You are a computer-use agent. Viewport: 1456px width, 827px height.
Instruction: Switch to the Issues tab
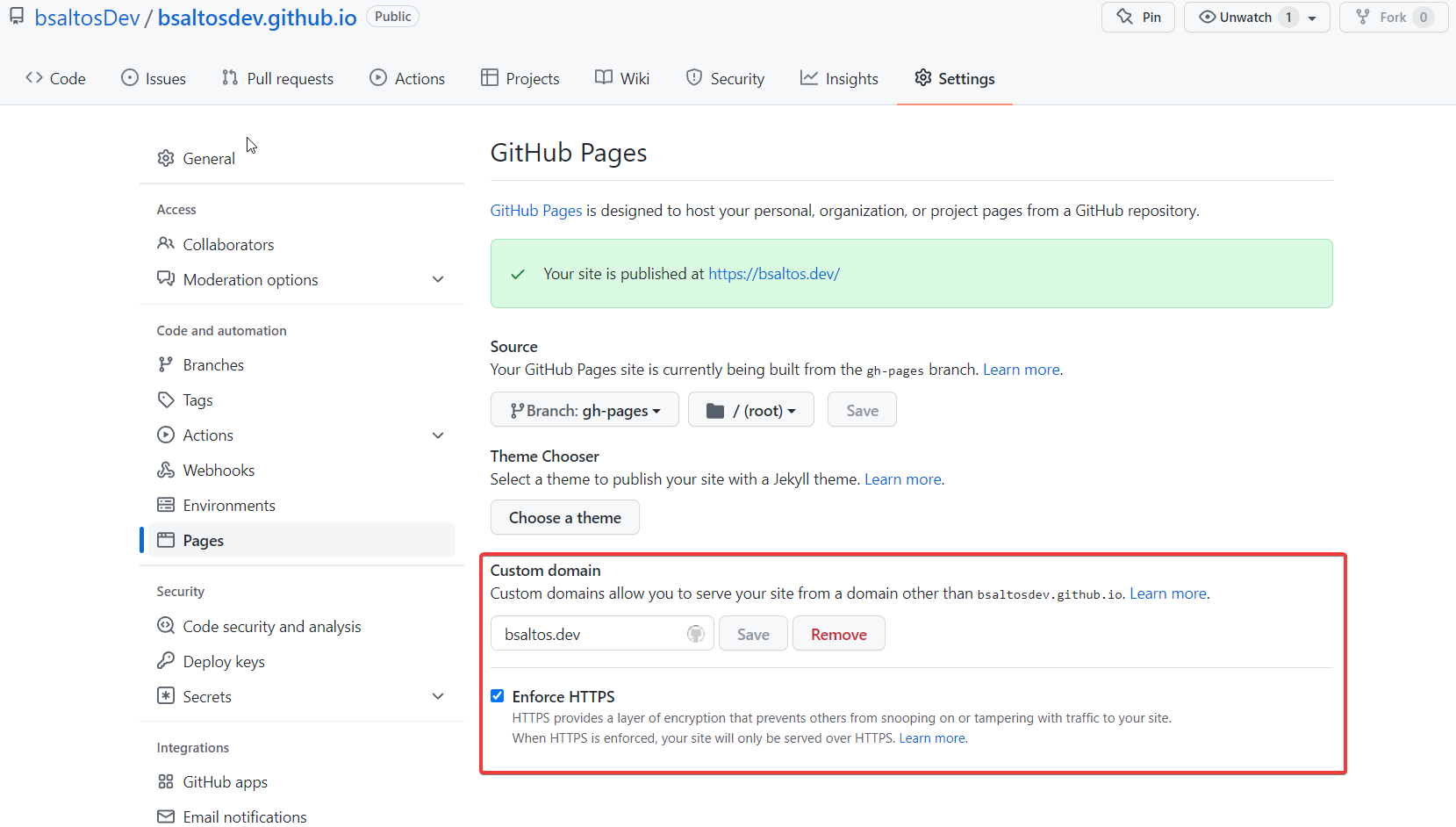coord(154,78)
